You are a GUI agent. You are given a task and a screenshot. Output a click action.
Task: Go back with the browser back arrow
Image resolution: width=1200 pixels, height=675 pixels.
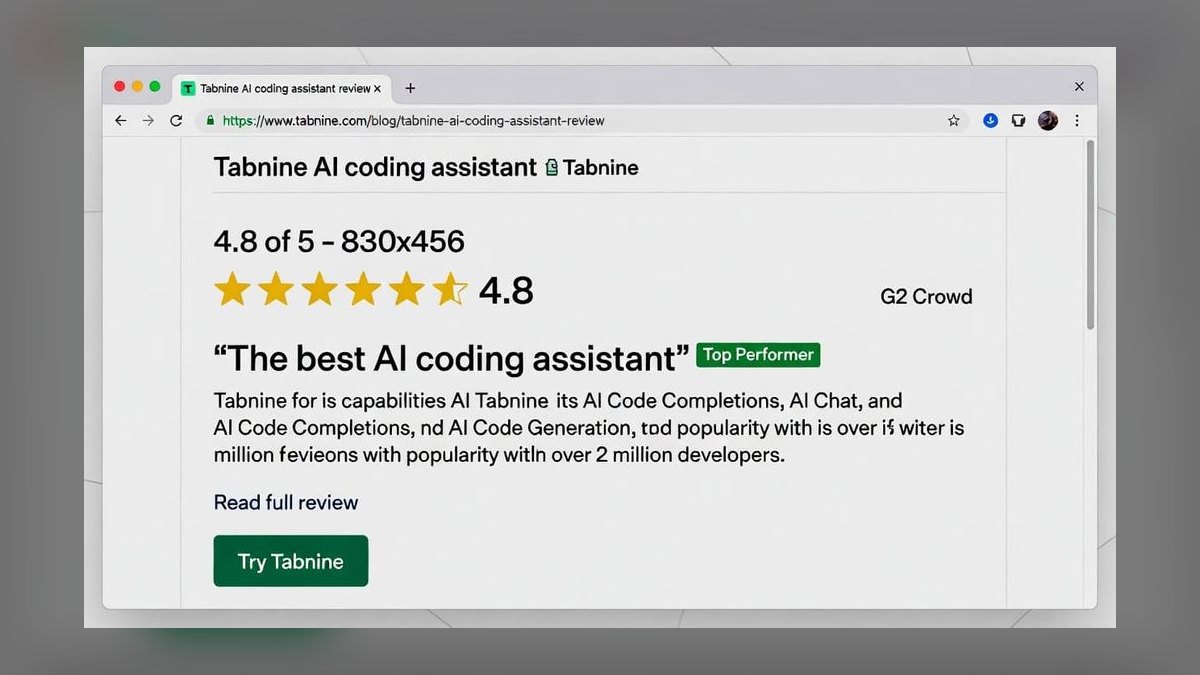(121, 120)
